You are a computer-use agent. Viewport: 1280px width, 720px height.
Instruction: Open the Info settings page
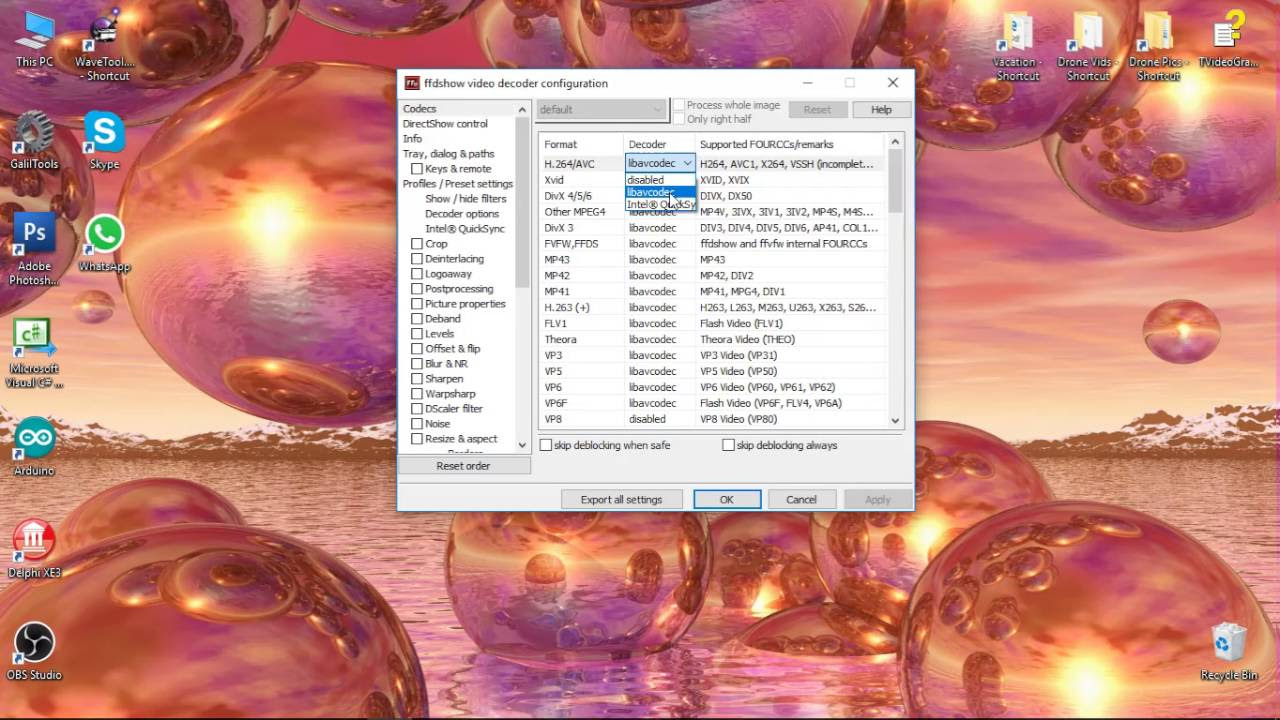[x=412, y=139]
